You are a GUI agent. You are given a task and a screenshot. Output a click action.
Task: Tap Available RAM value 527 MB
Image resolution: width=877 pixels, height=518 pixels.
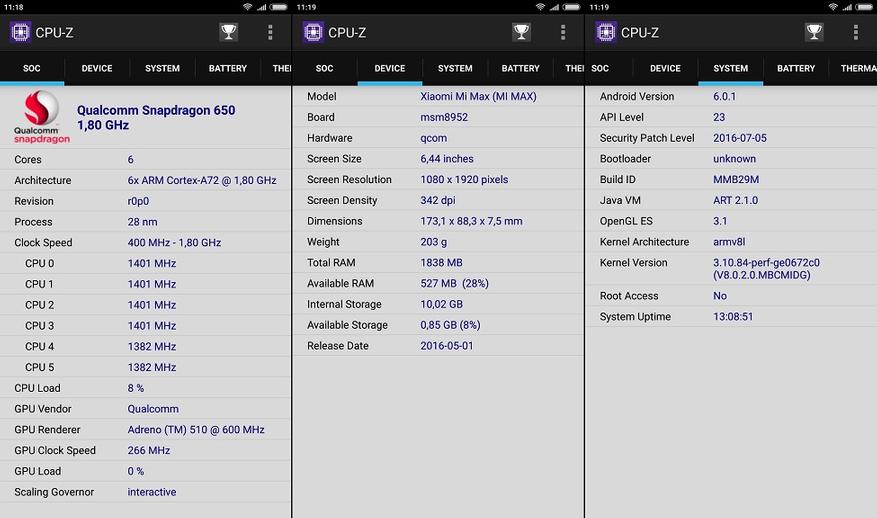tap(454, 283)
